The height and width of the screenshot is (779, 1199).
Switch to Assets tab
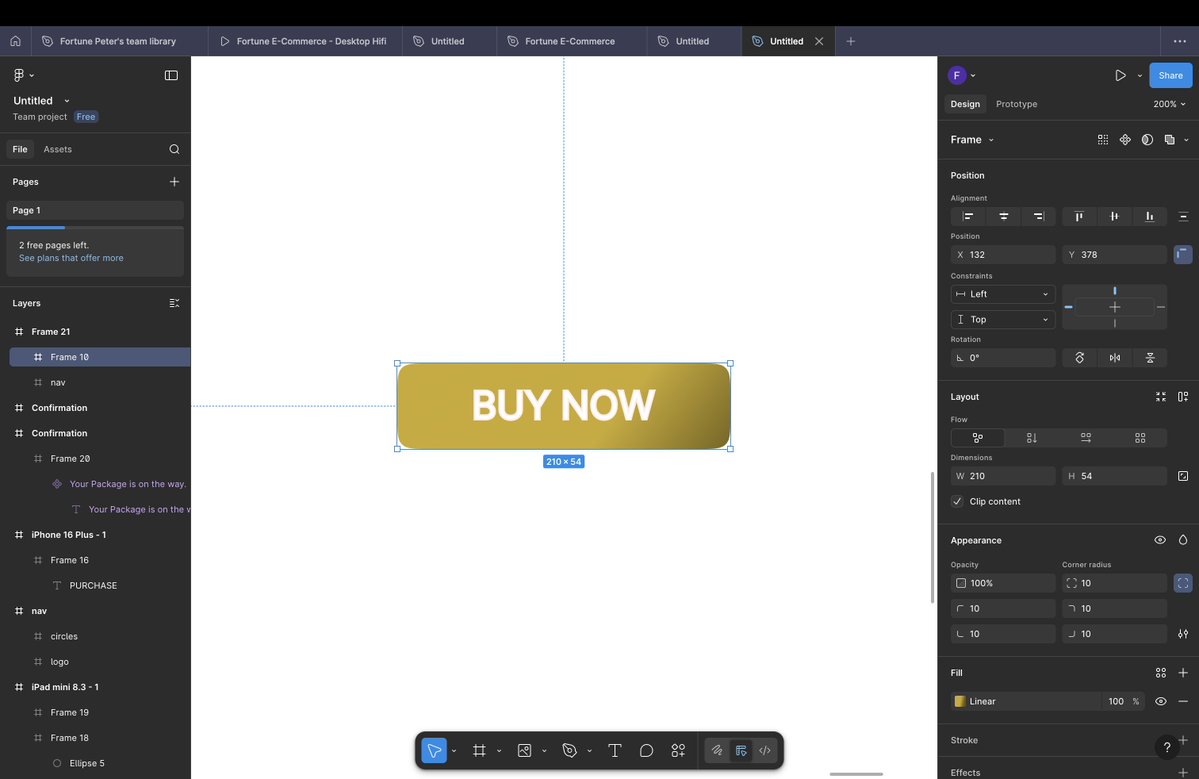(x=57, y=149)
